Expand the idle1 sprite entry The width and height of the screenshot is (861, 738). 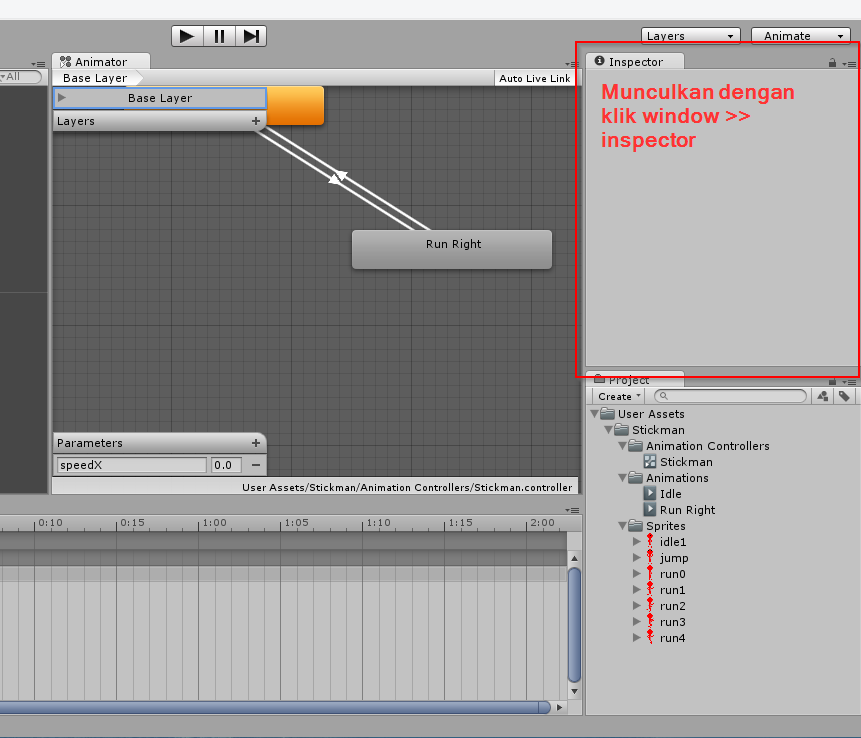tap(636, 542)
